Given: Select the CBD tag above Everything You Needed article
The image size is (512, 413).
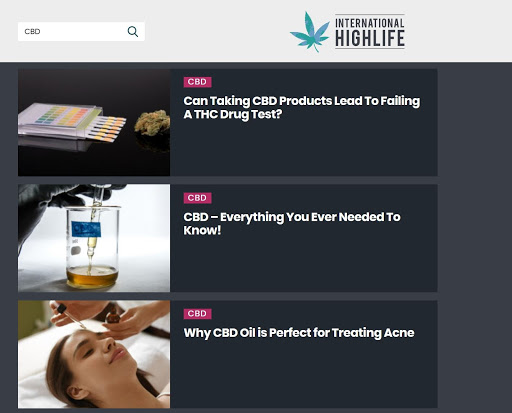Looking at the screenshot, I should [x=197, y=198].
